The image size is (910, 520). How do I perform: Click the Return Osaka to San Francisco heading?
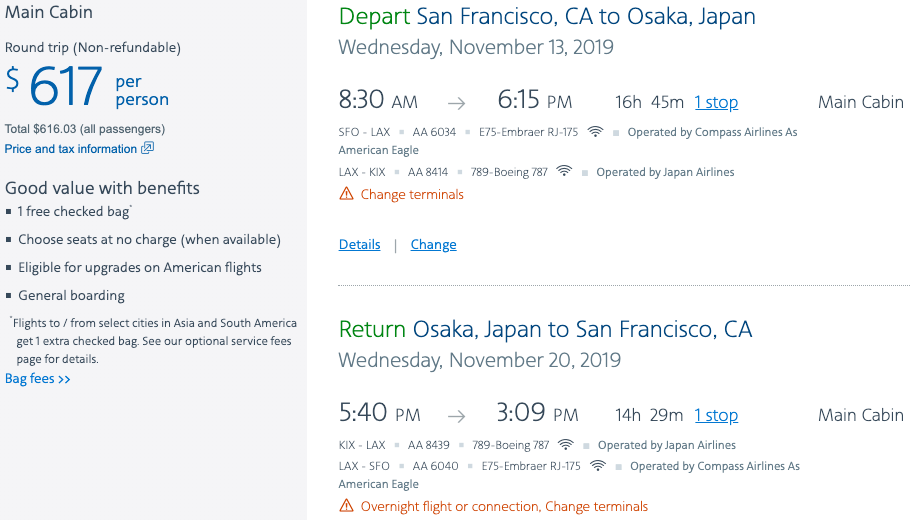point(545,330)
